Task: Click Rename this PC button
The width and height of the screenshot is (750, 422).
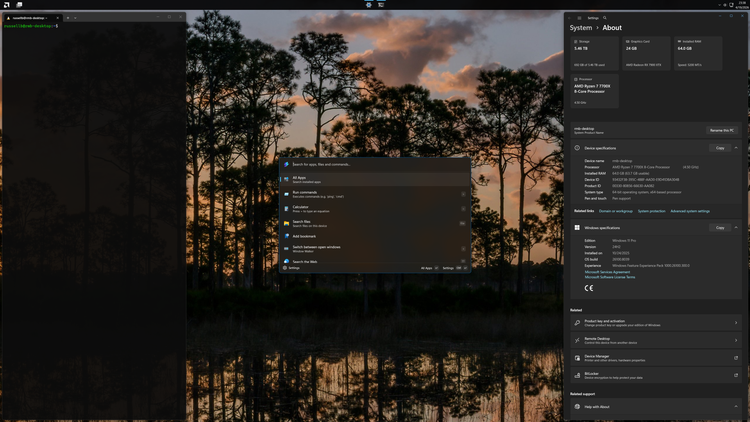Action: [x=722, y=130]
